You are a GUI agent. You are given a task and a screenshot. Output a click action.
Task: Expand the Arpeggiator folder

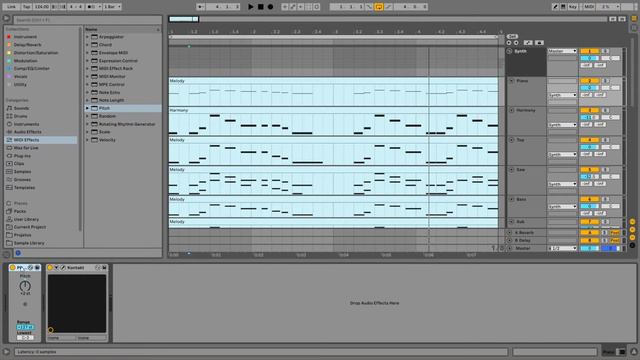[87, 37]
